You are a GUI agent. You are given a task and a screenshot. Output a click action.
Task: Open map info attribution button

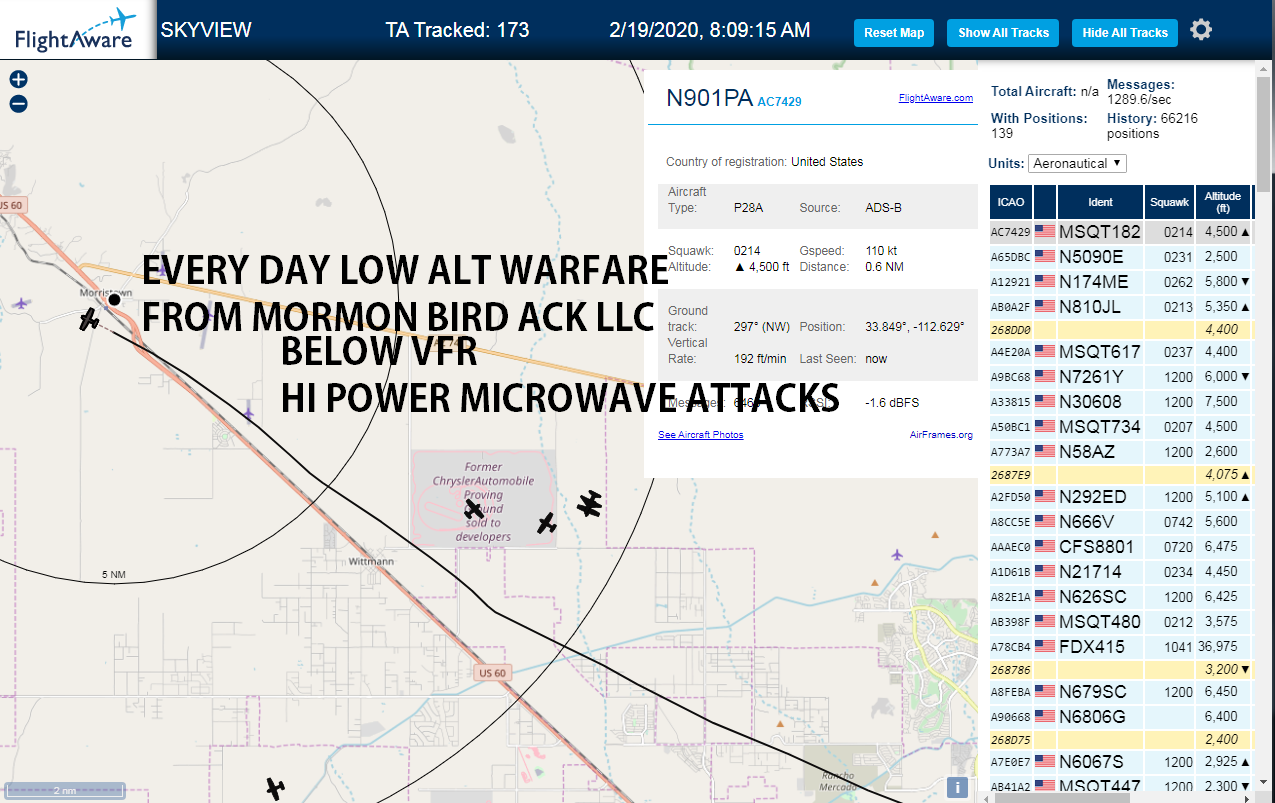[x=957, y=787]
